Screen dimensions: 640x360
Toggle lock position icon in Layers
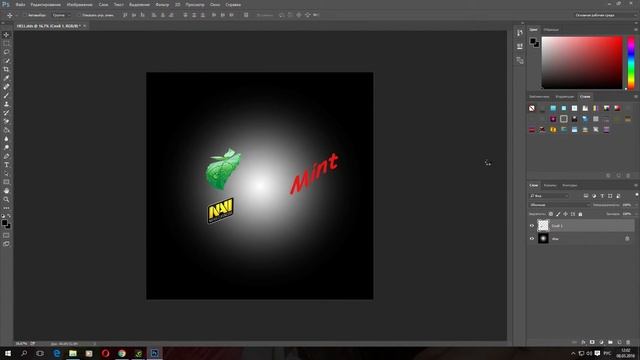coord(565,214)
